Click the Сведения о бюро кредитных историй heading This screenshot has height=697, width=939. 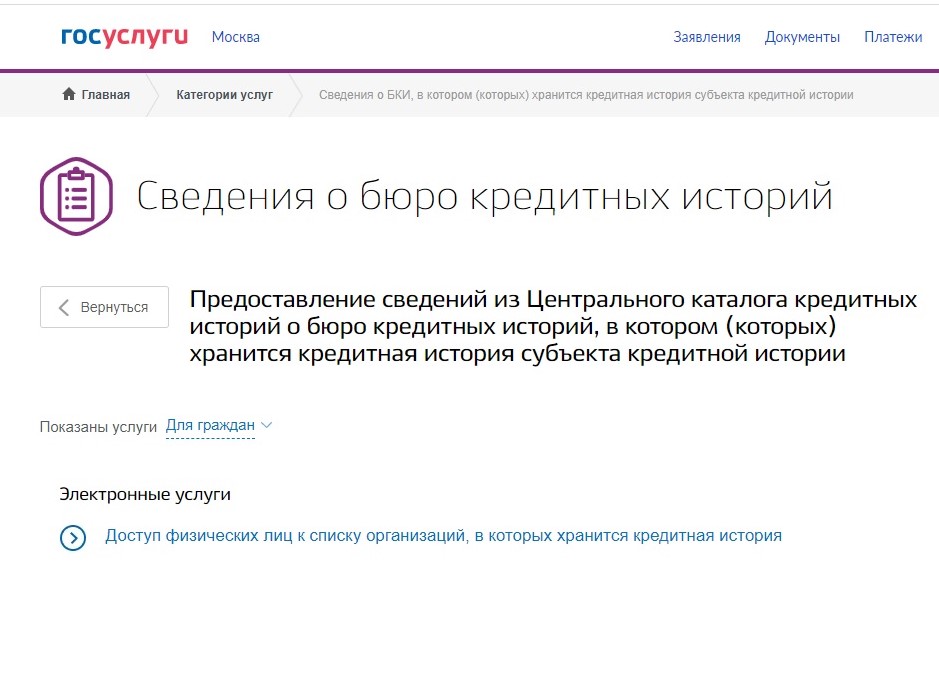484,197
